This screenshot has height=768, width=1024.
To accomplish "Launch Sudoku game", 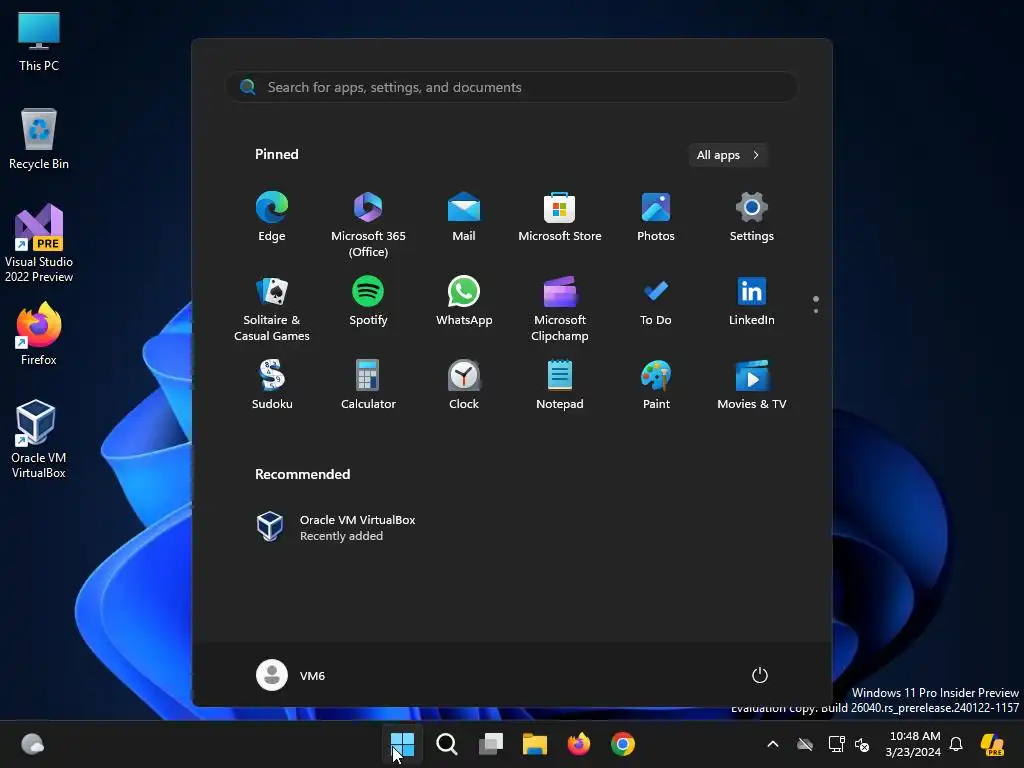I will coord(272,385).
